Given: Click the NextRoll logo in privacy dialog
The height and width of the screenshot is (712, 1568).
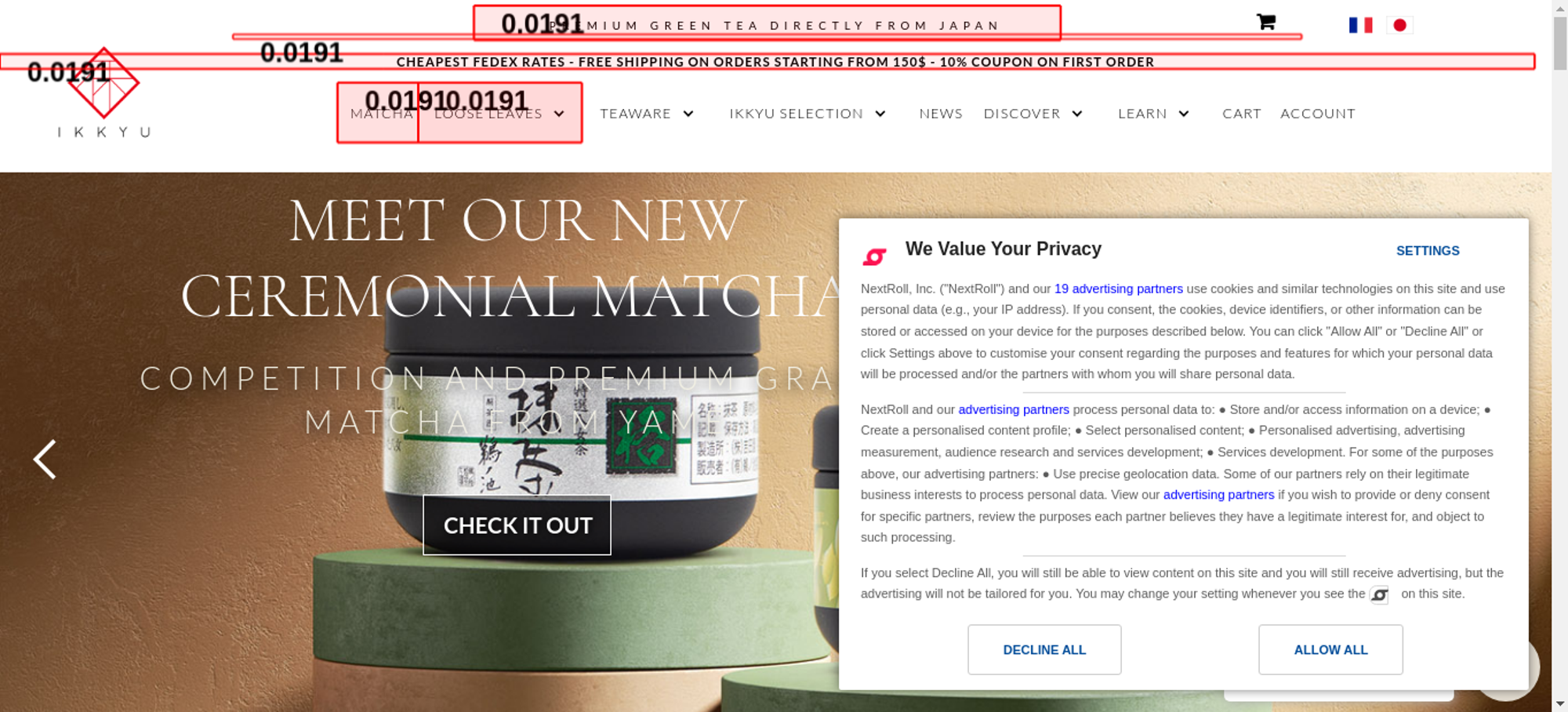Looking at the screenshot, I should click(x=874, y=256).
